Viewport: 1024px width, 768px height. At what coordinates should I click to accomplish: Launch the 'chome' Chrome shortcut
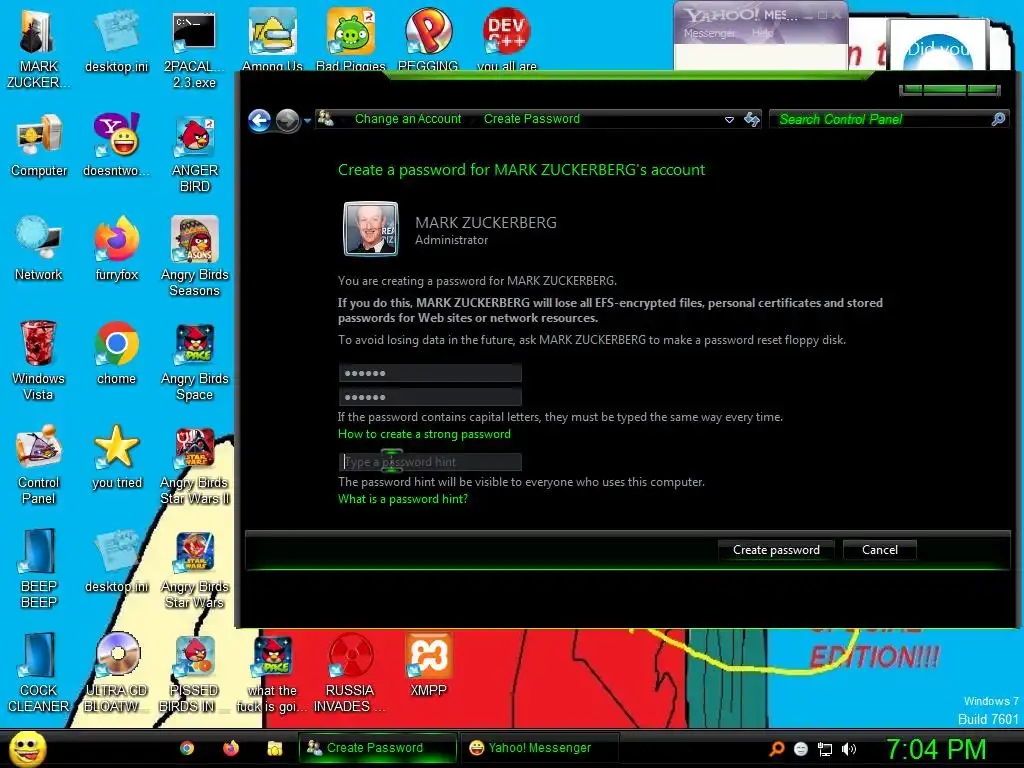click(x=116, y=353)
